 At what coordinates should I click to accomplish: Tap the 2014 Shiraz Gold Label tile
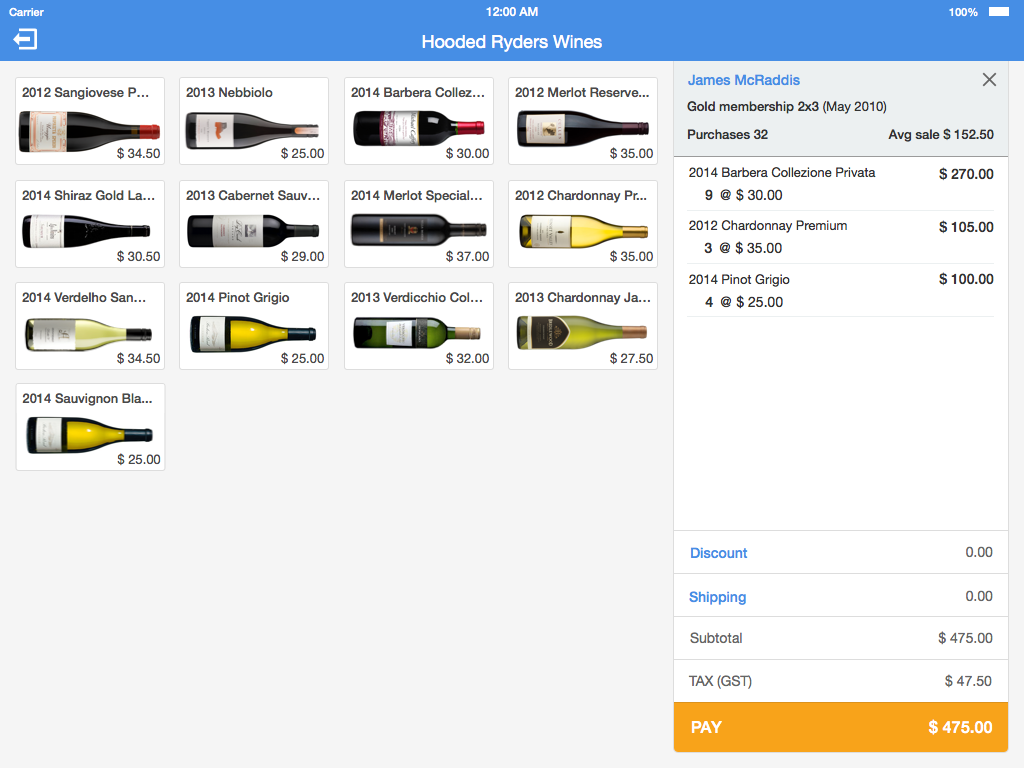(90, 224)
